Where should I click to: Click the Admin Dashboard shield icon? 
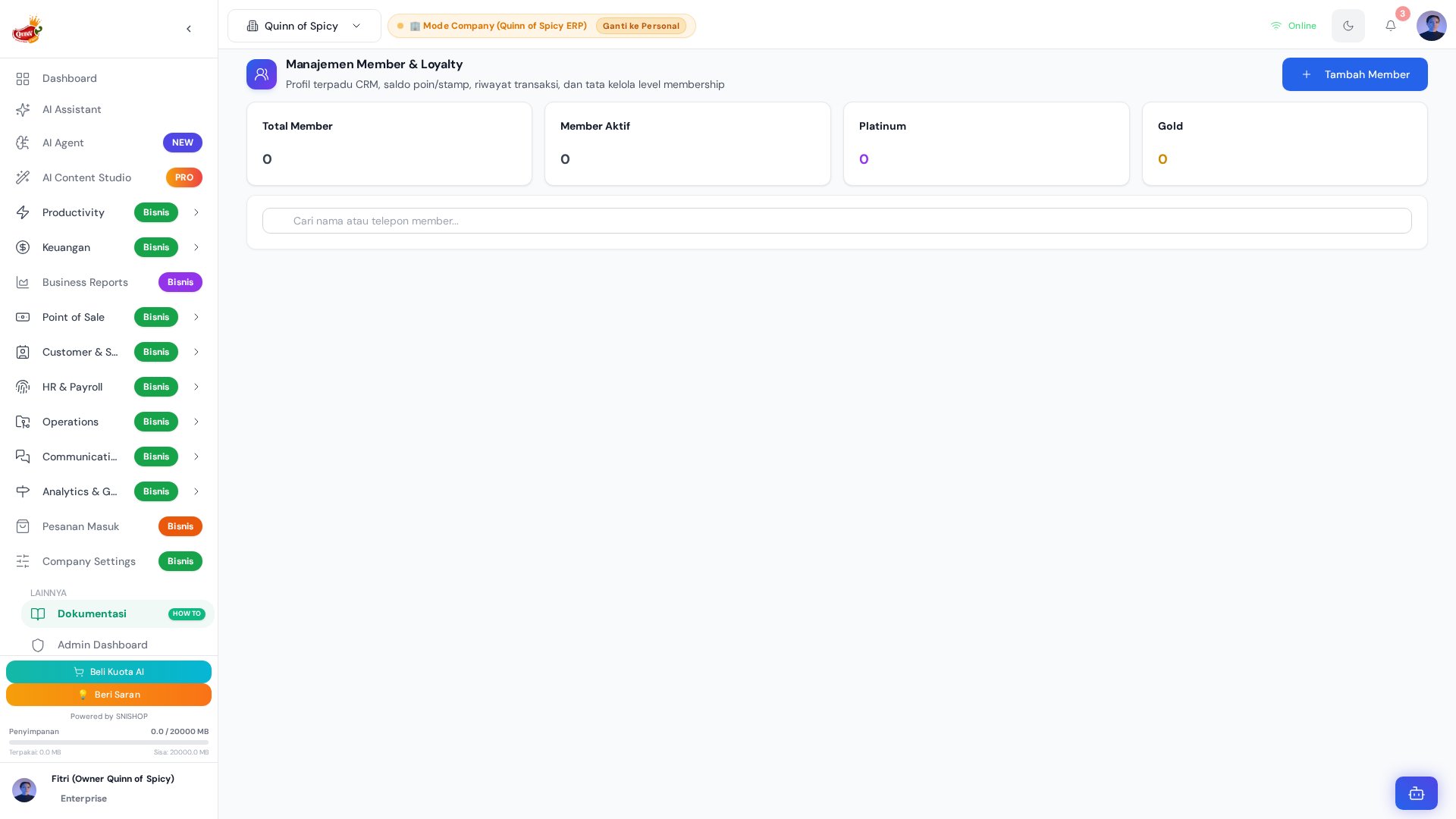pos(38,645)
